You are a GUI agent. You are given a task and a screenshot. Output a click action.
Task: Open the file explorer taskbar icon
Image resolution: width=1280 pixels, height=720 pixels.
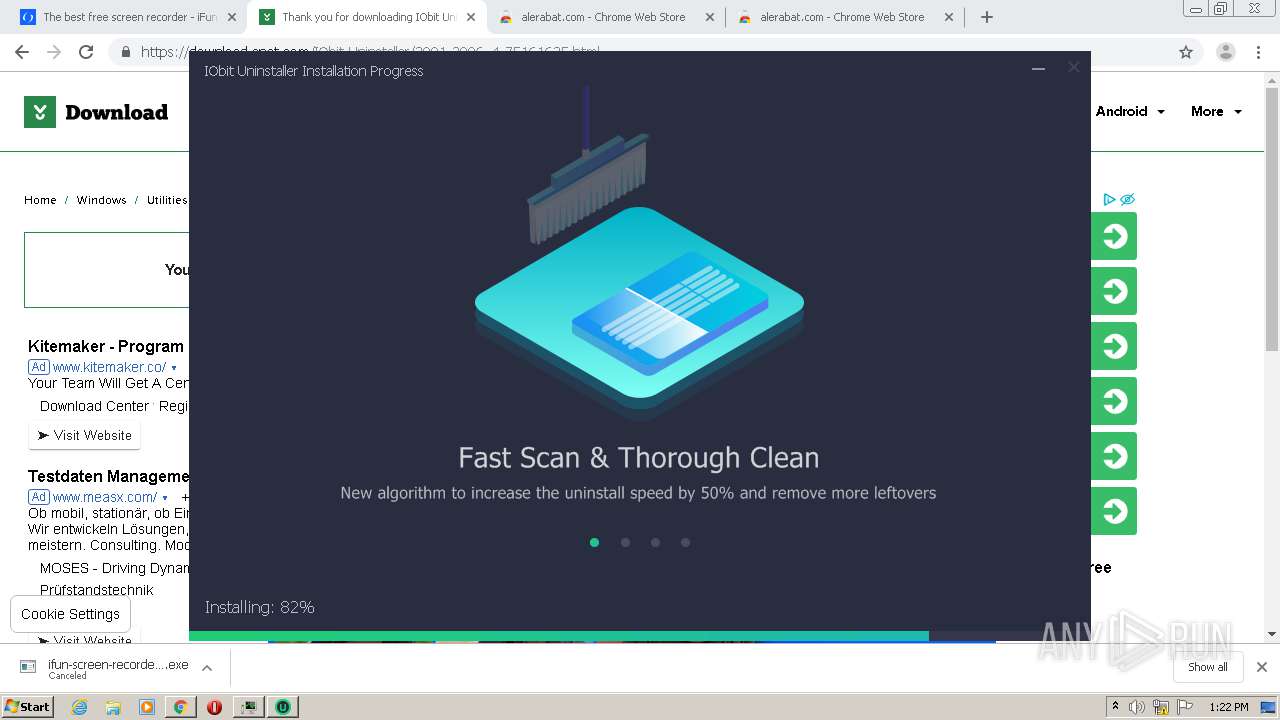click(113, 706)
